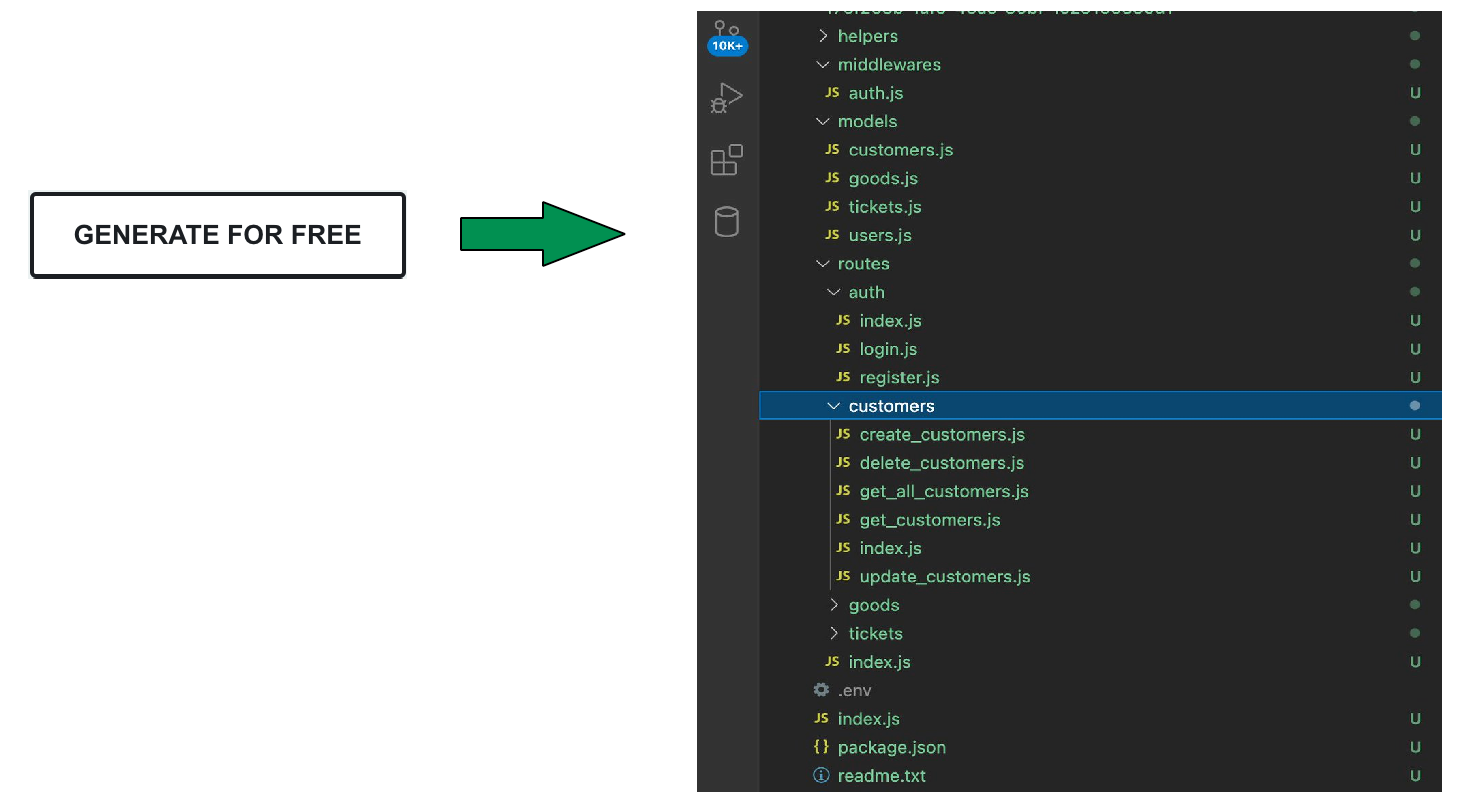This screenshot has width=1460, height=808.
Task: Click JS icon beside login.js
Action: coord(843,349)
